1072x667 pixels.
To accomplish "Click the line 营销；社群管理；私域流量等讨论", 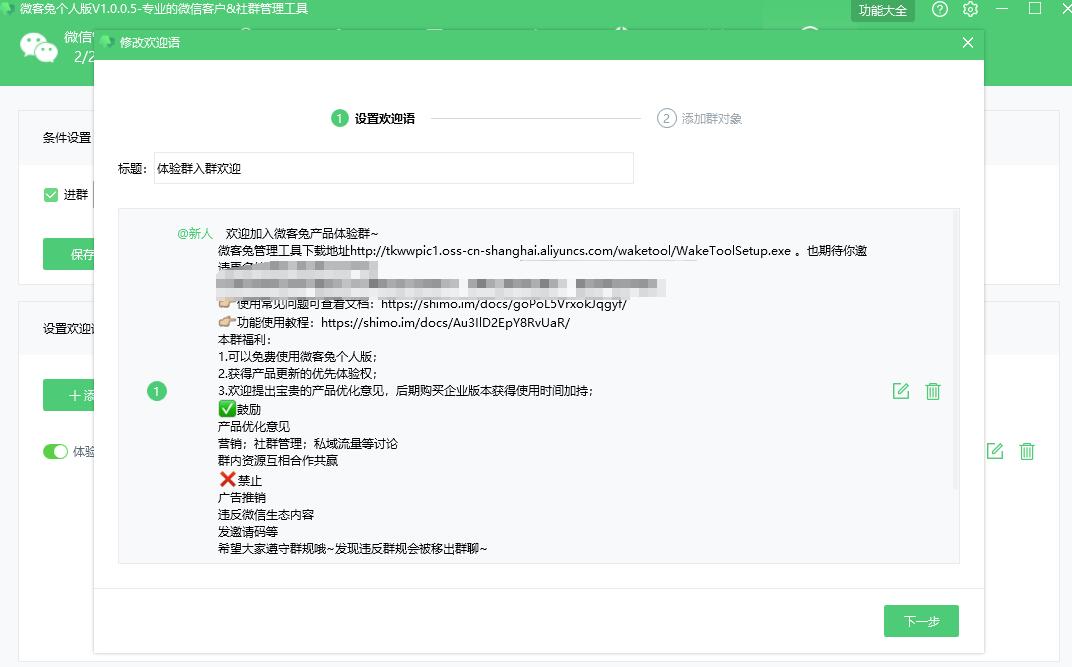I will click(x=308, y=444).
